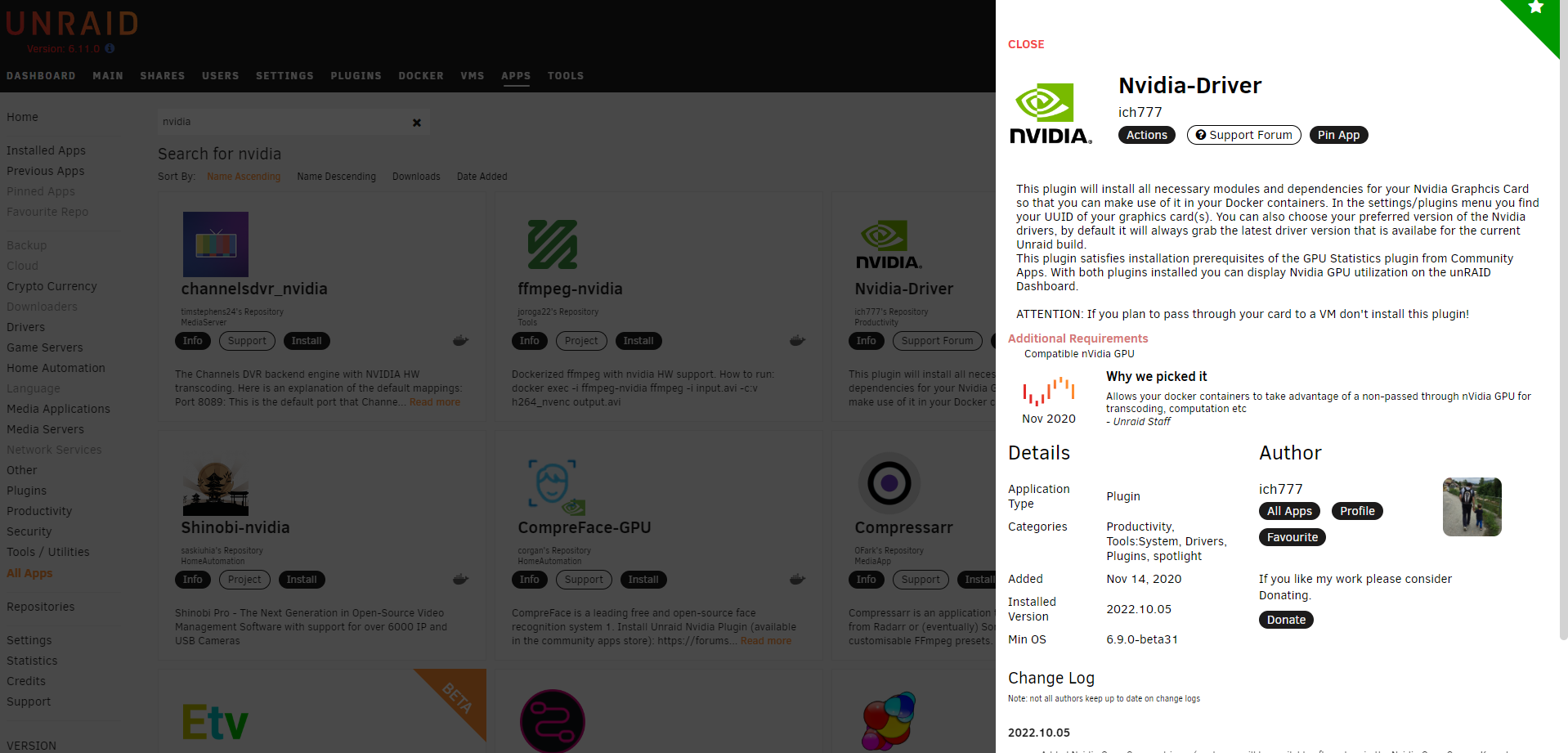Clear the nvidia search field
The height and width of the screenshot is (753, 1568).
pos(417,123)
